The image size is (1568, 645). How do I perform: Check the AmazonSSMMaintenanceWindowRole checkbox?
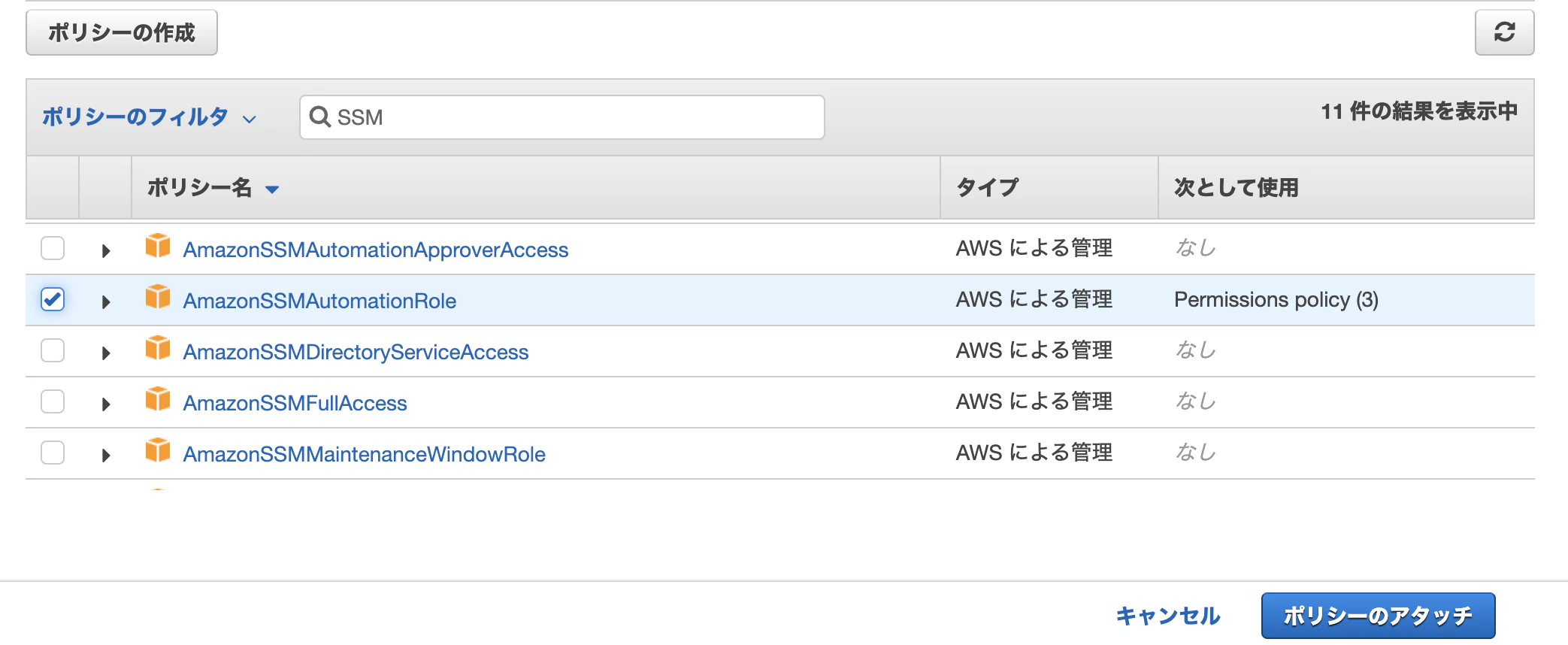pos(53,453)
